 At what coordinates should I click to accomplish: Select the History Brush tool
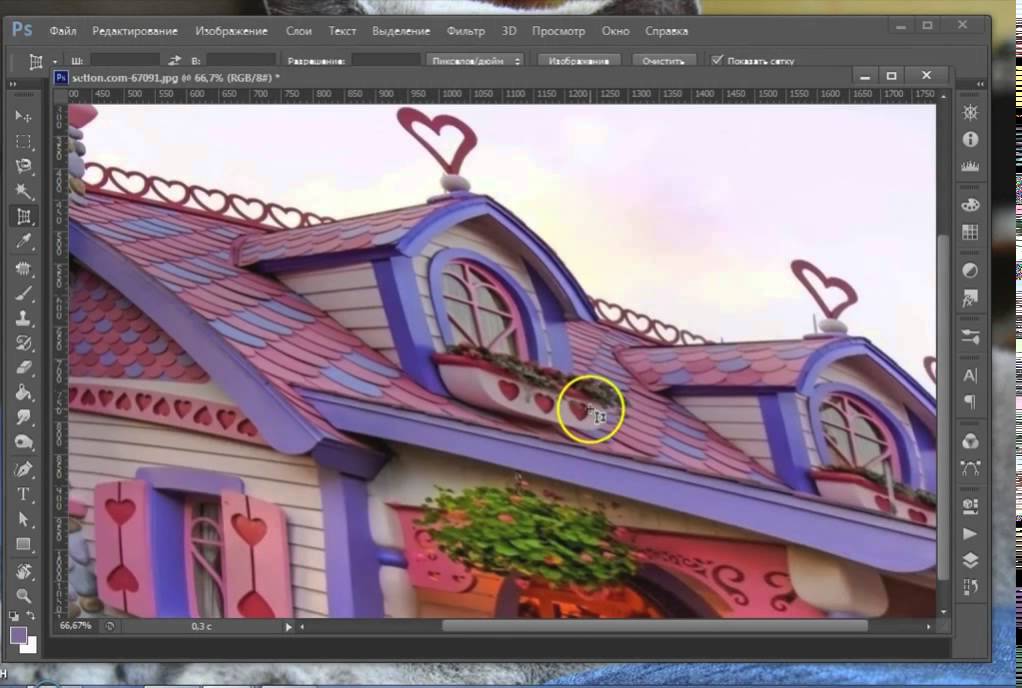[x=23, y=343]
